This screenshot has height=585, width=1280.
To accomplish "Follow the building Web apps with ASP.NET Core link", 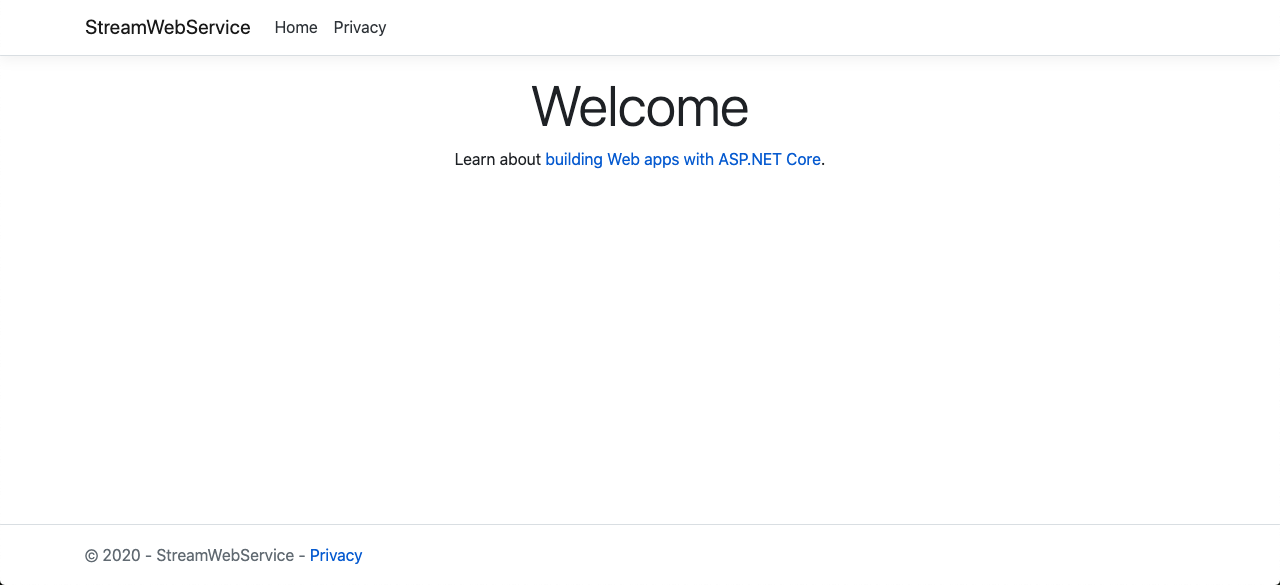I will click(x=683, y=159).
